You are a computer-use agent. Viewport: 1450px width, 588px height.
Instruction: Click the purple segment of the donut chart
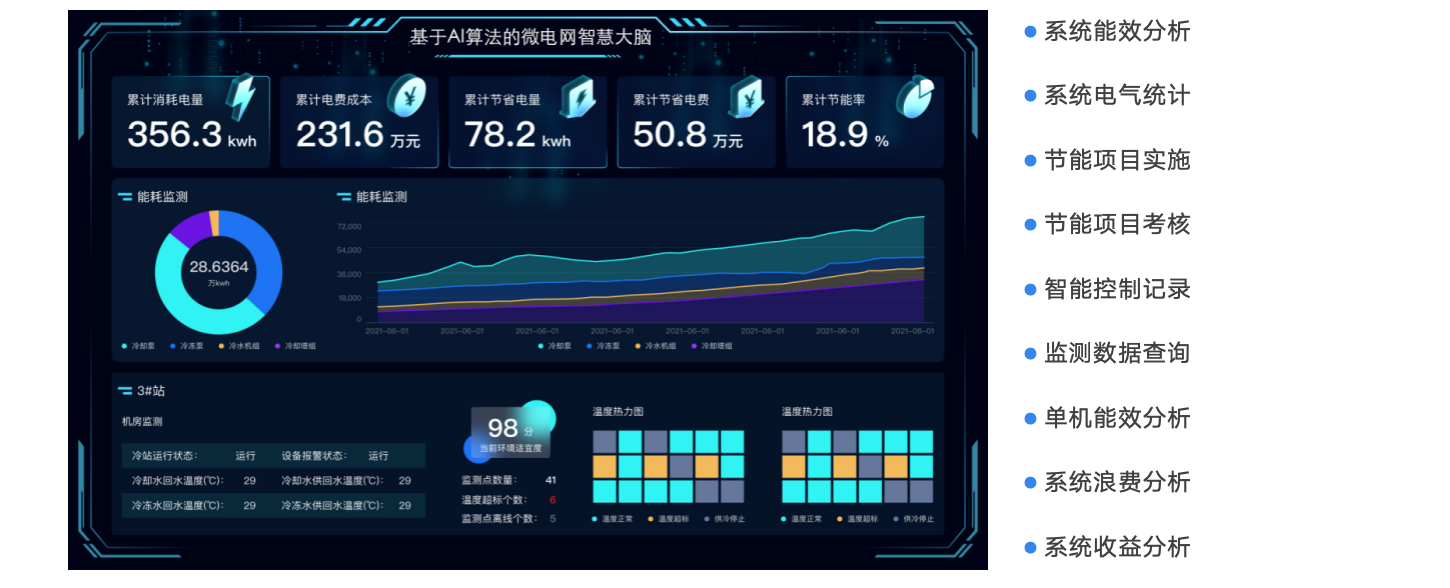[x=189, y=228]
